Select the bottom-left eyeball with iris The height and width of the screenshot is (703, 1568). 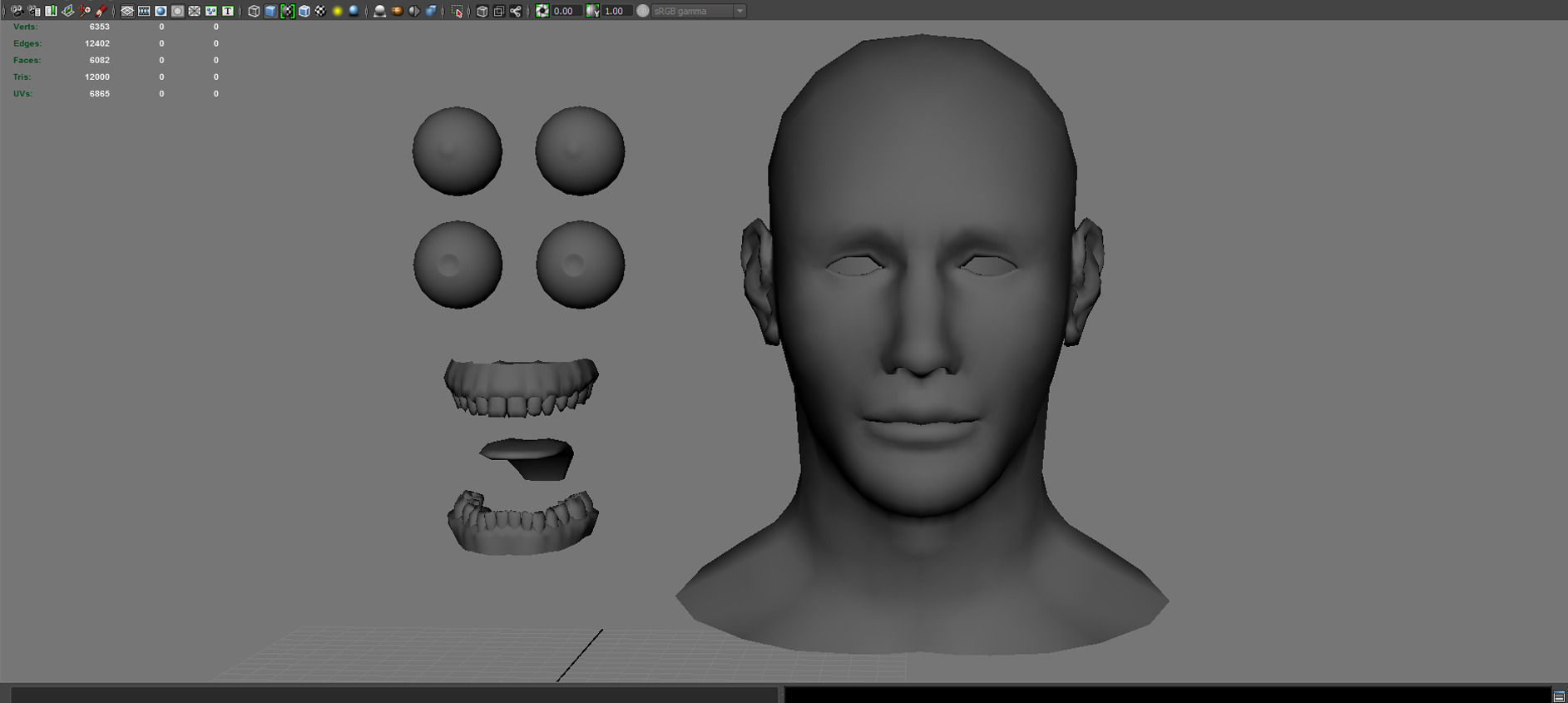[x=458, y=265]
